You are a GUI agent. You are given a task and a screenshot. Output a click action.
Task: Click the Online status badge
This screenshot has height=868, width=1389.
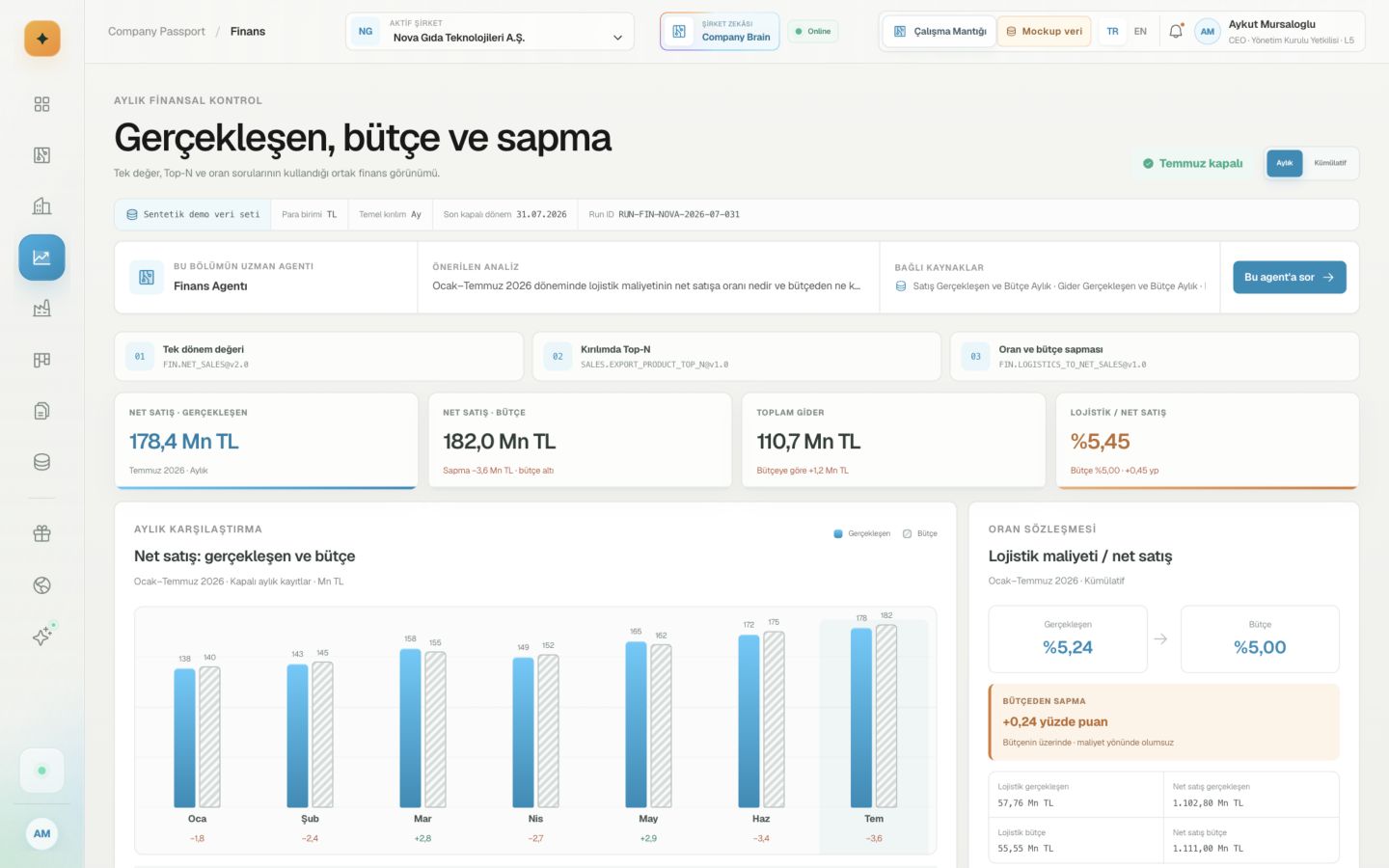tap(813, 32)
